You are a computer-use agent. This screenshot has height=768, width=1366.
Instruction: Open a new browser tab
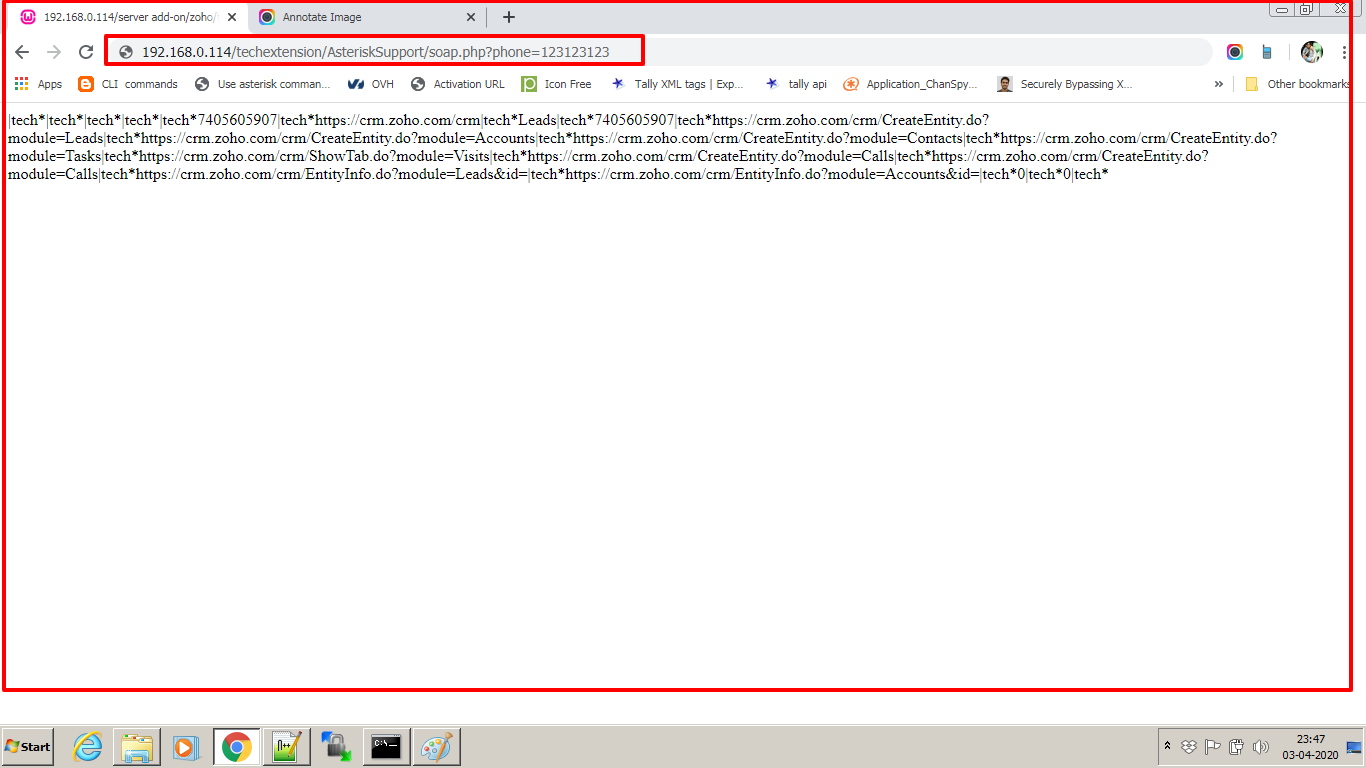[509, 17]
